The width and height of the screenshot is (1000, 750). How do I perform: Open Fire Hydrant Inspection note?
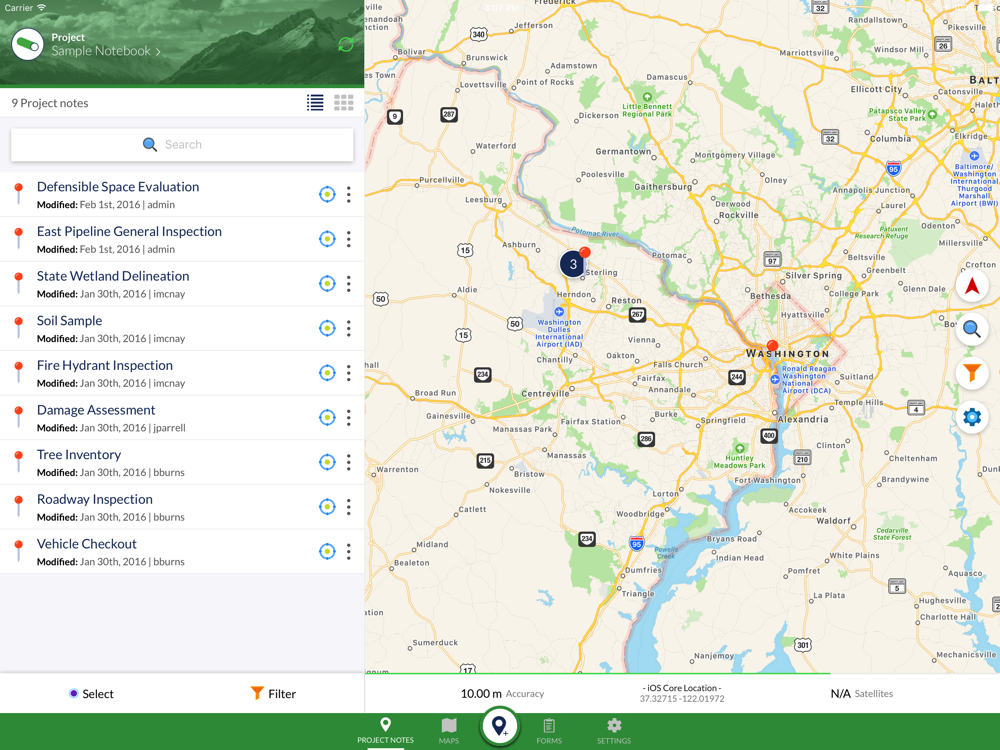[182, 373]
